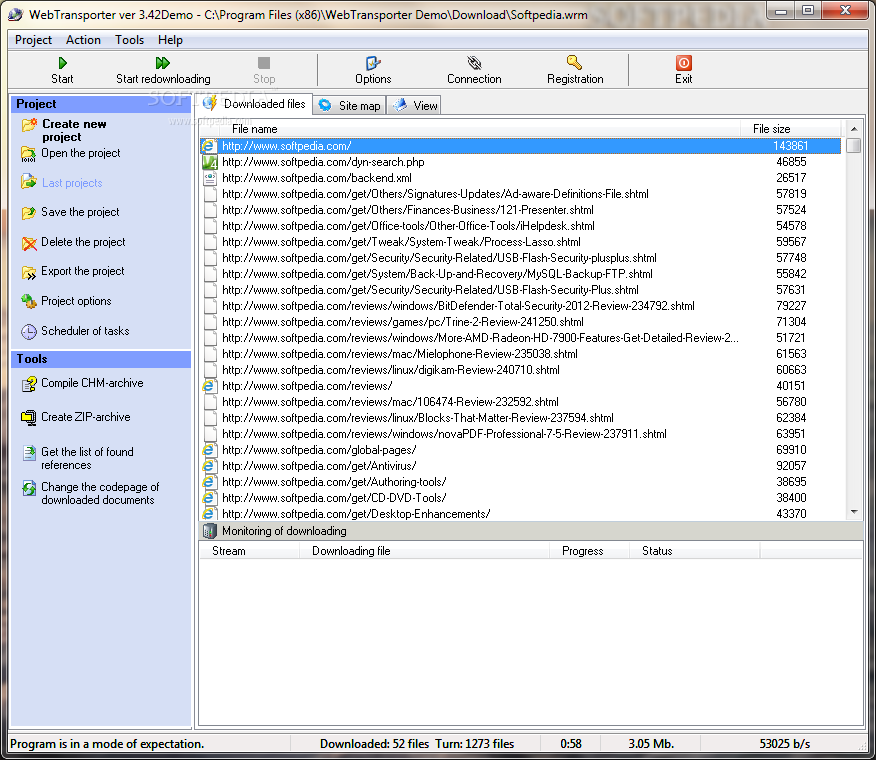
Task: Switch to the Site map tab
Action: [x=350, y=106]
